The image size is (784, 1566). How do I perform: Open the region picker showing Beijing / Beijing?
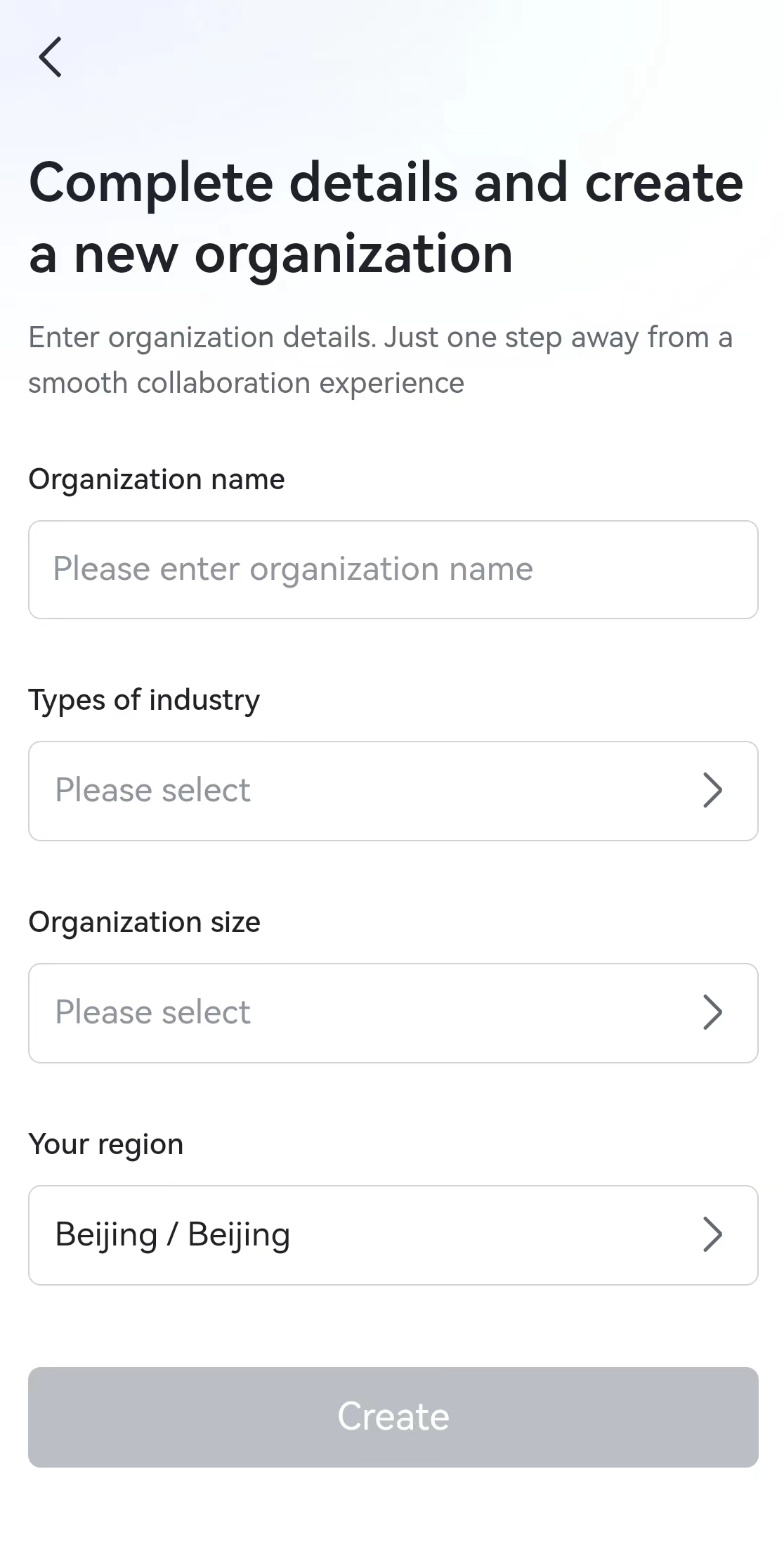tap(392, 1234)
